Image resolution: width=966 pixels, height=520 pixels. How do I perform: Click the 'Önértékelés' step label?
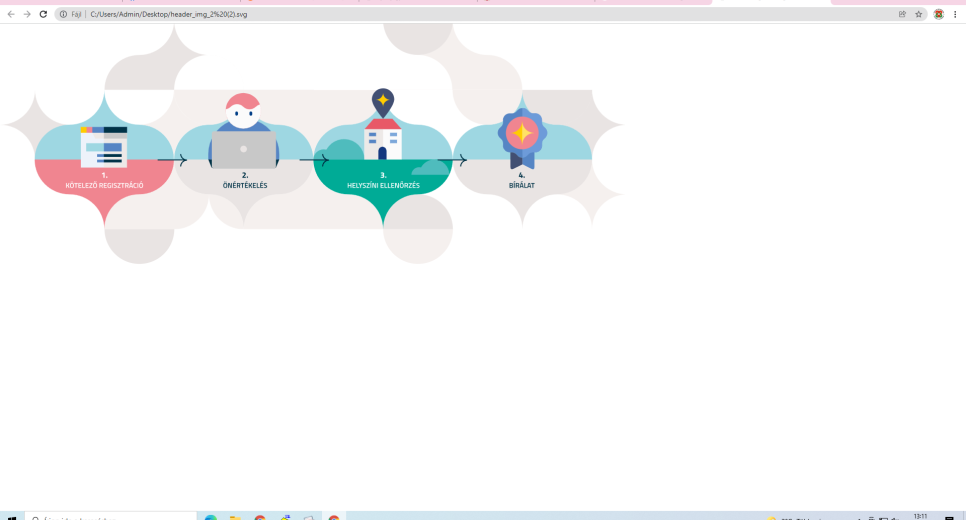(244, 185)
